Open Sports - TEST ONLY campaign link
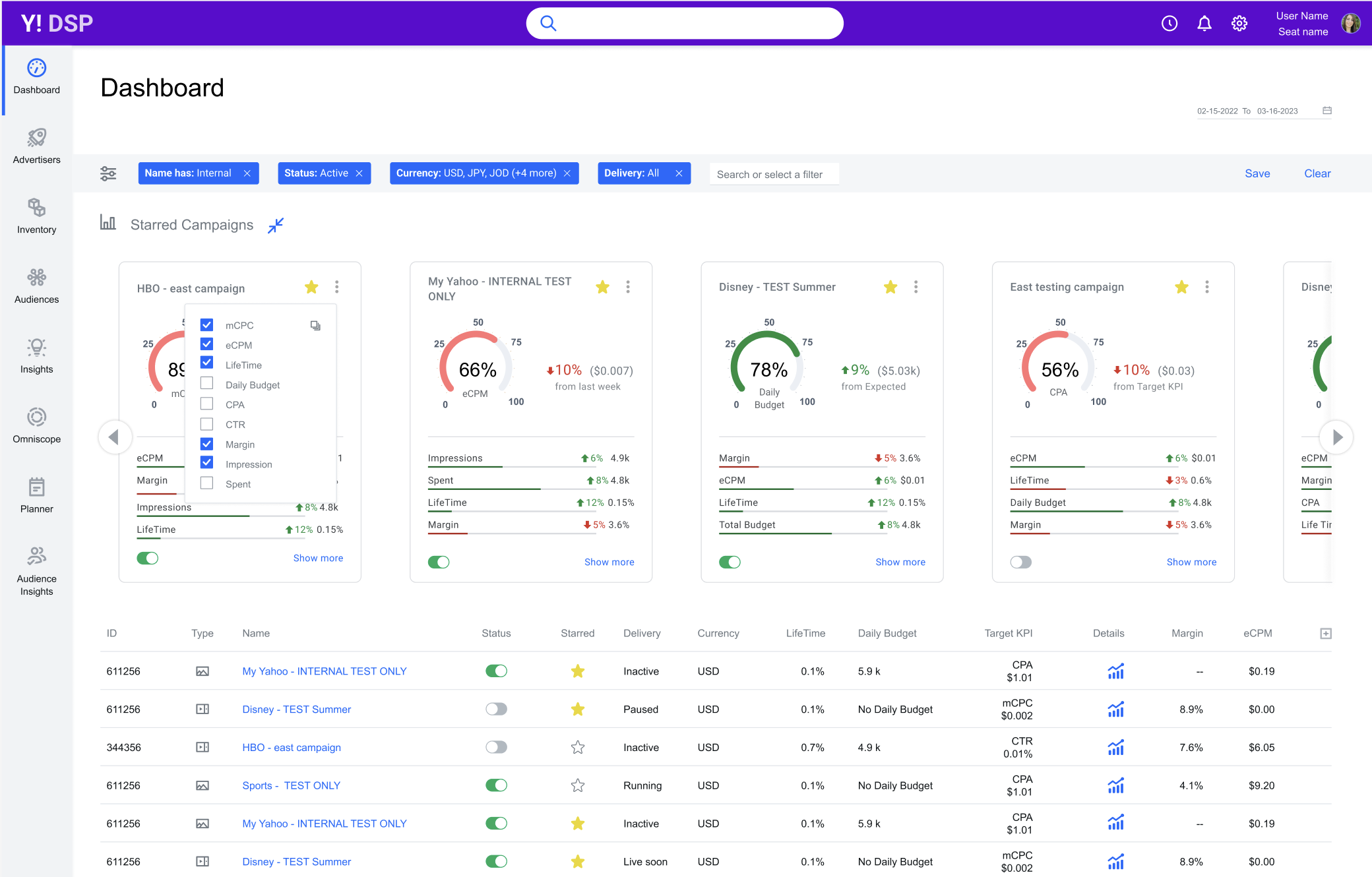The width and height of the screenshot is (1372, 877). [291, 785]
